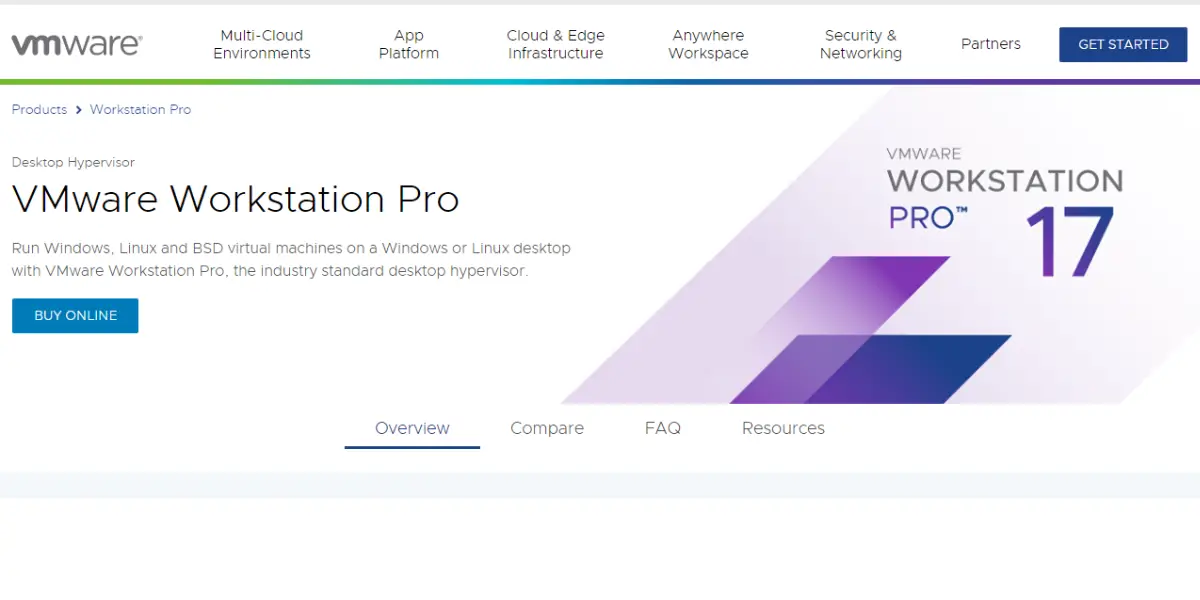Click the 'Run Windows, Linux and BSD' description

[x=291, y=259]
